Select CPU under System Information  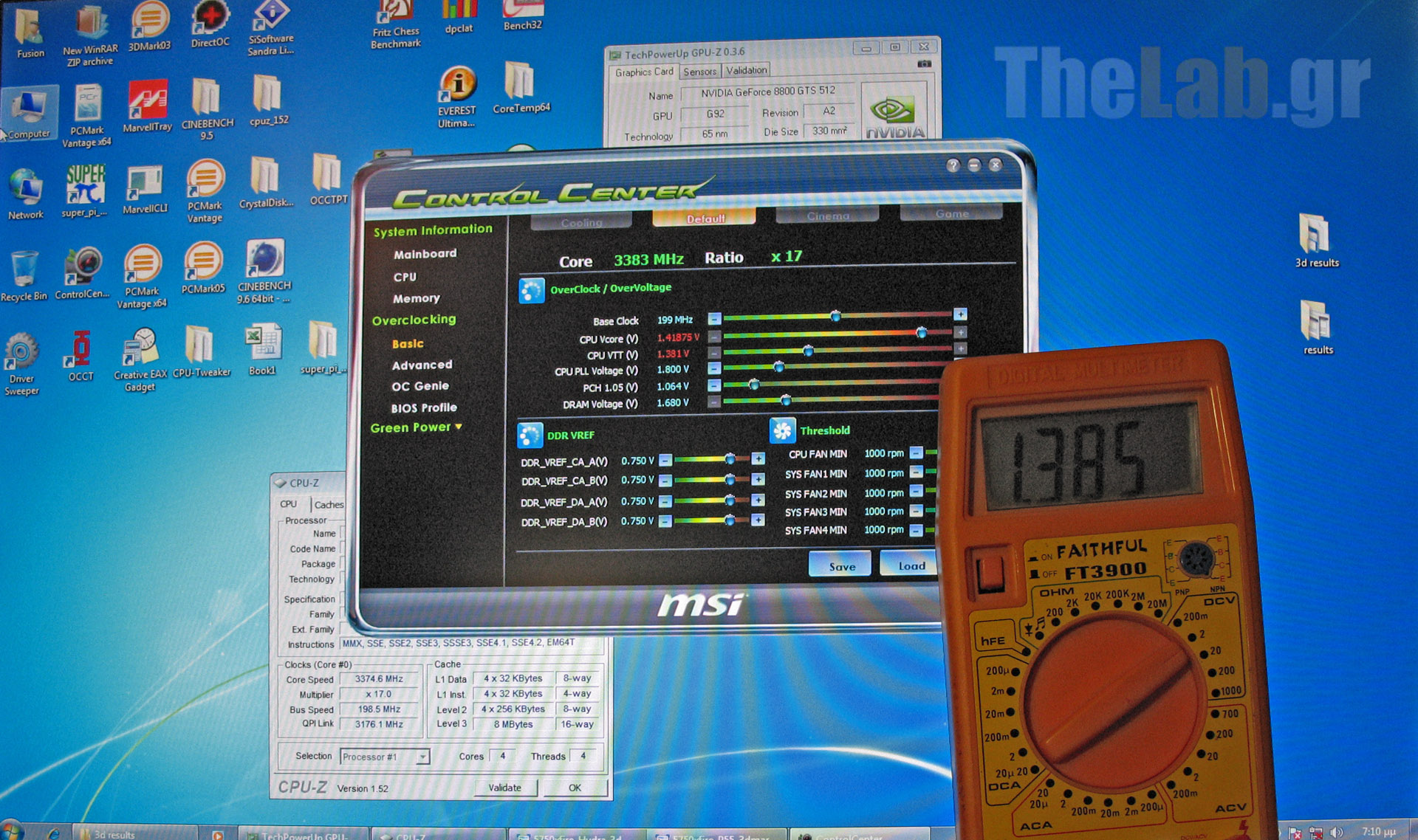pos(405,277)
